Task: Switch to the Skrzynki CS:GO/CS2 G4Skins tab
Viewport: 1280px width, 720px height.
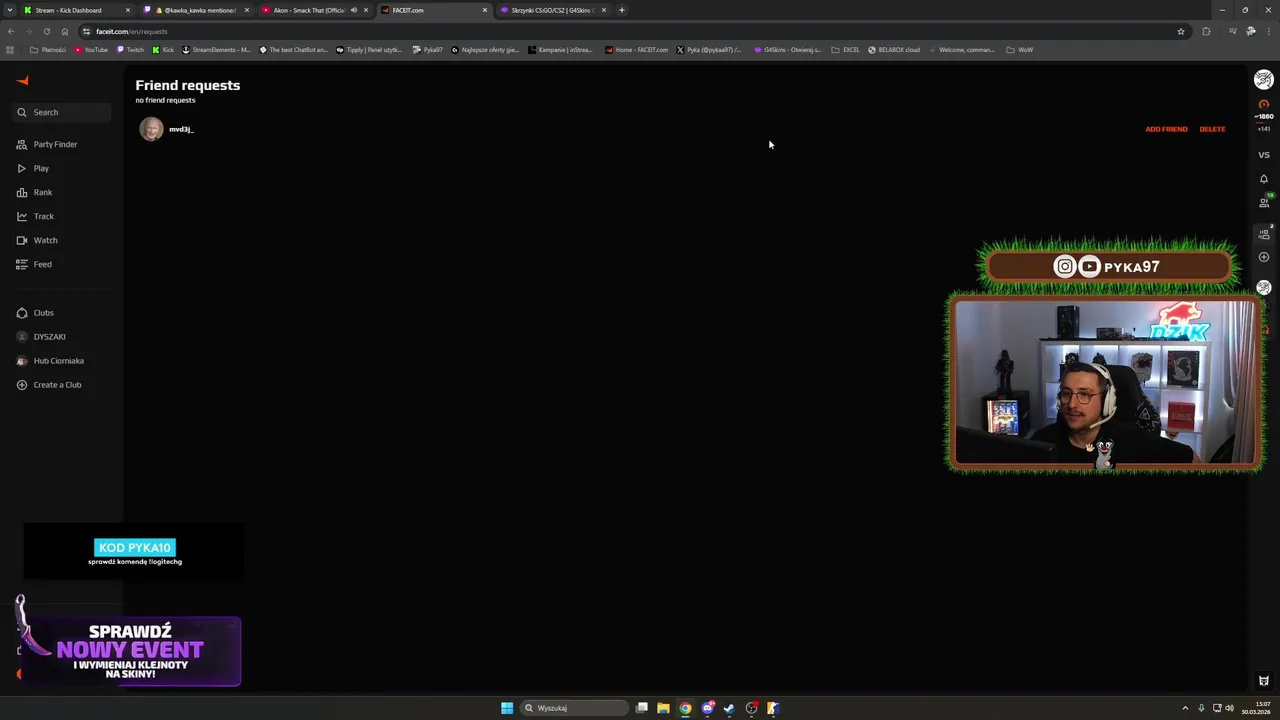Action: point(551,10)
